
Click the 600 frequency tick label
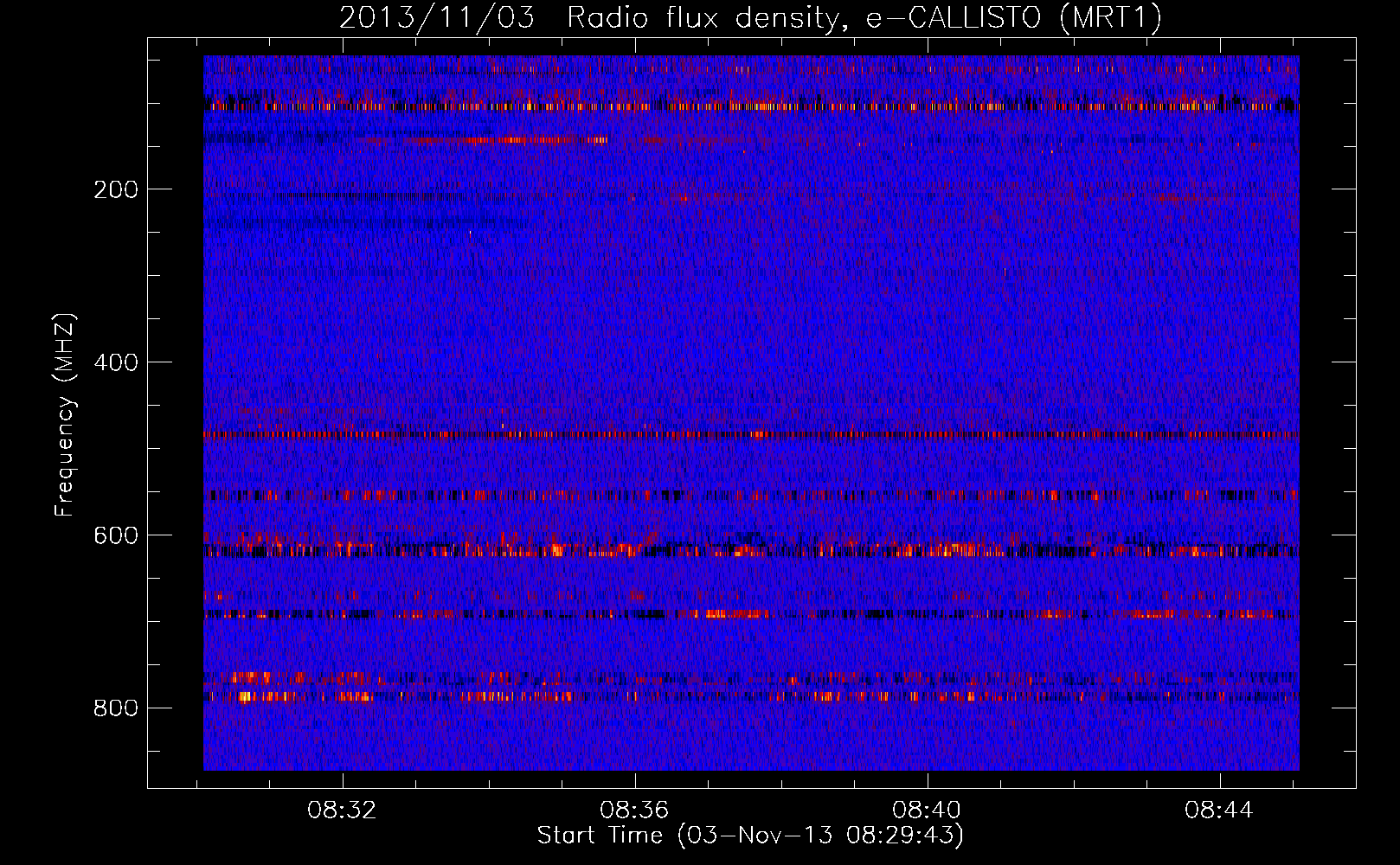pos(116,535)
